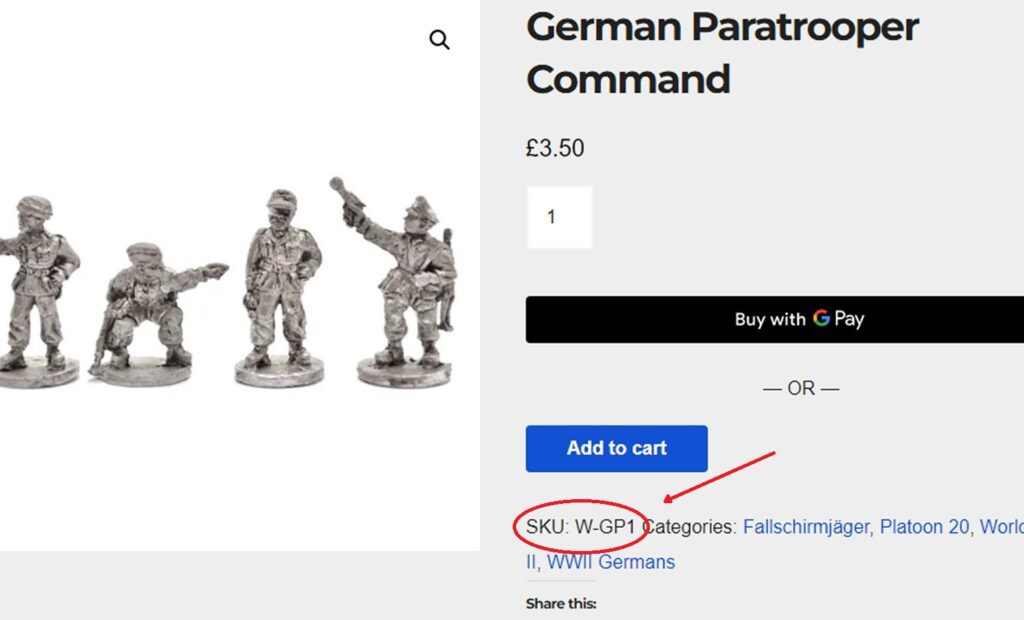Click the magnifying glass zoom icon
The image size is (1024, 620).
tap(439, 40)
